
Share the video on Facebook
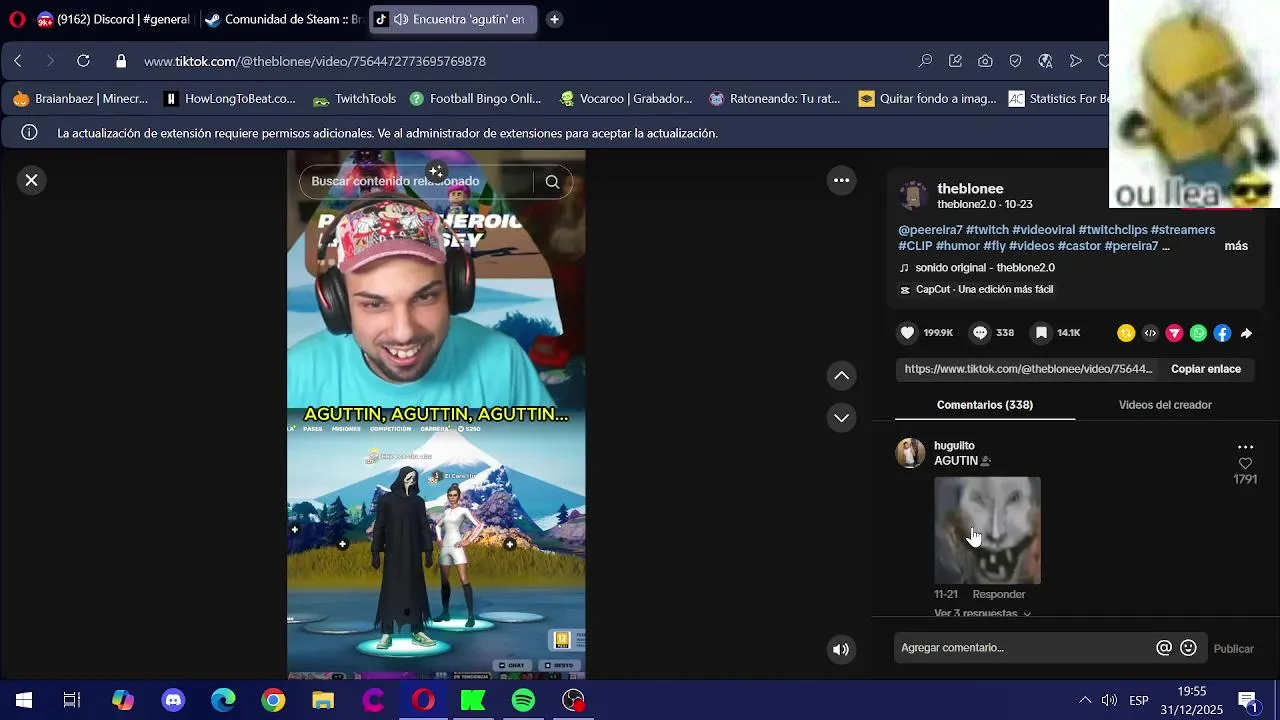(1222, 333)
